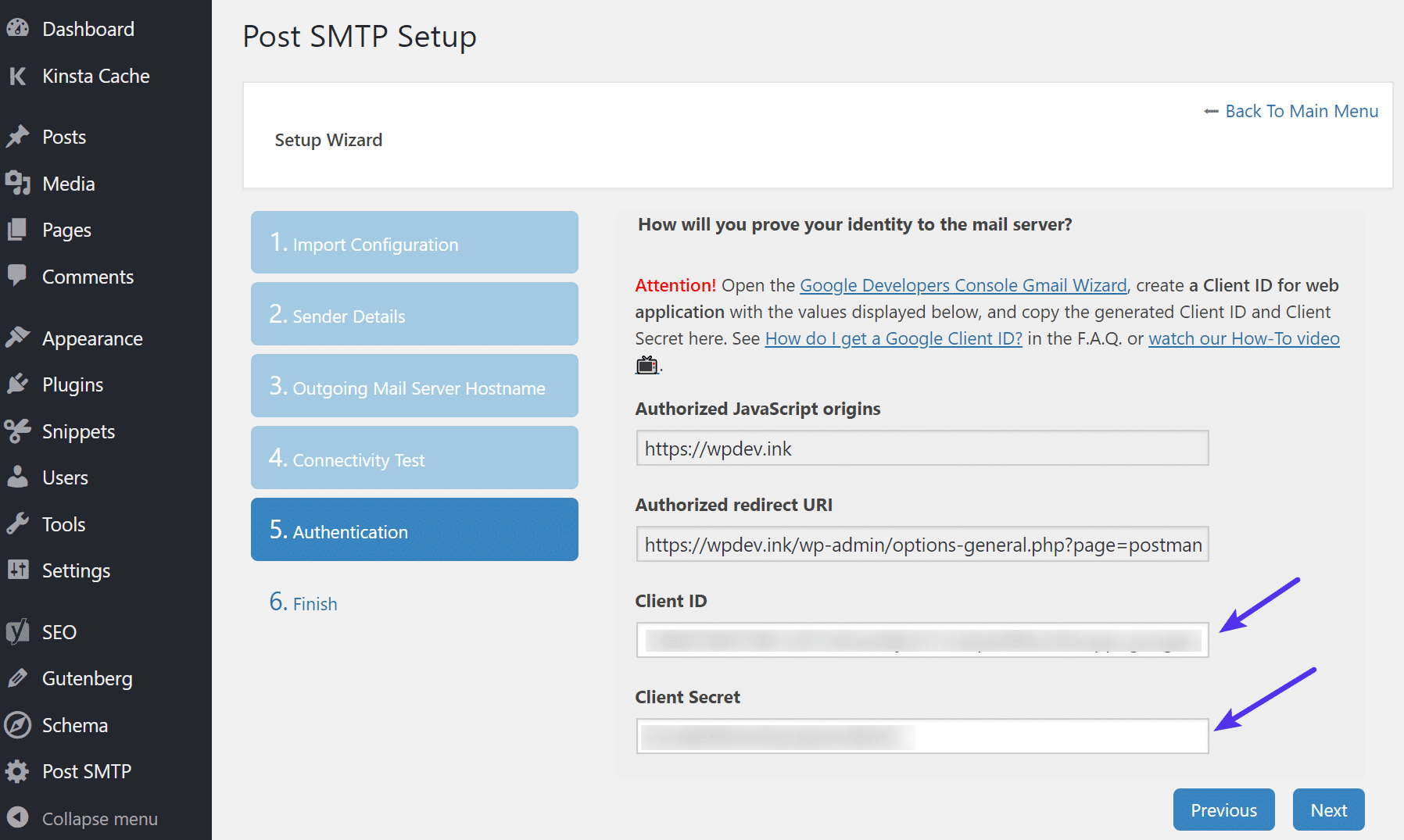Open the Connectivity Test step
Viewport: 1404px width, 840px height.
414,458
